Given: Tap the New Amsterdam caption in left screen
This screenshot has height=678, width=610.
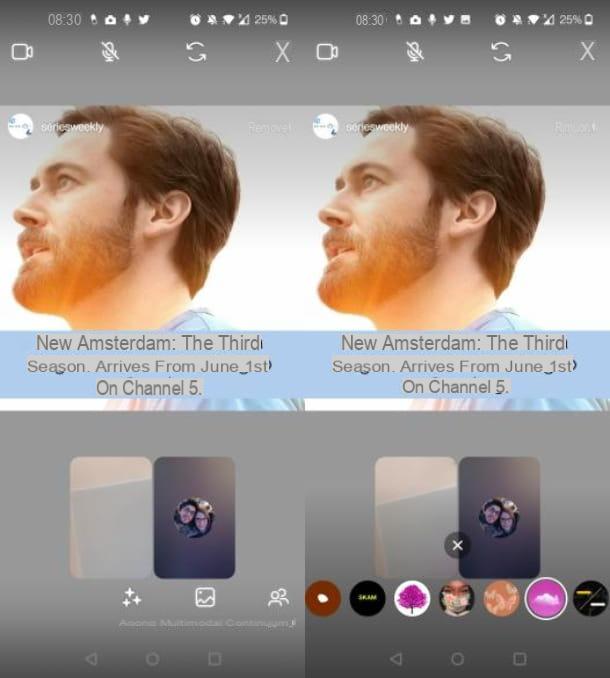Looking at the screenshot, I should click(x=149, y=365).
